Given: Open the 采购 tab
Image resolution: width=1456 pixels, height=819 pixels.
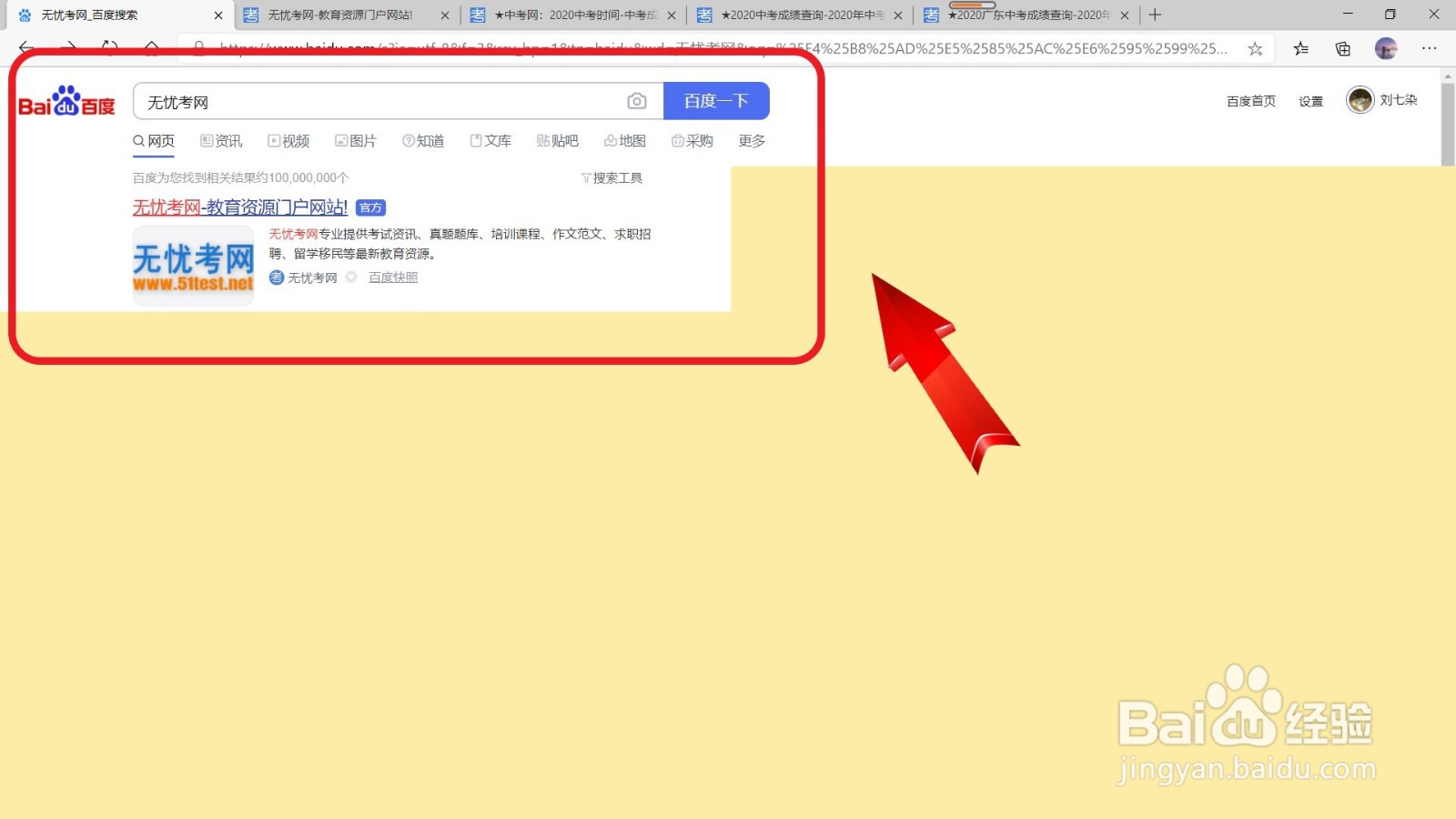Looking at the screenshot, I should coord(693,141).
